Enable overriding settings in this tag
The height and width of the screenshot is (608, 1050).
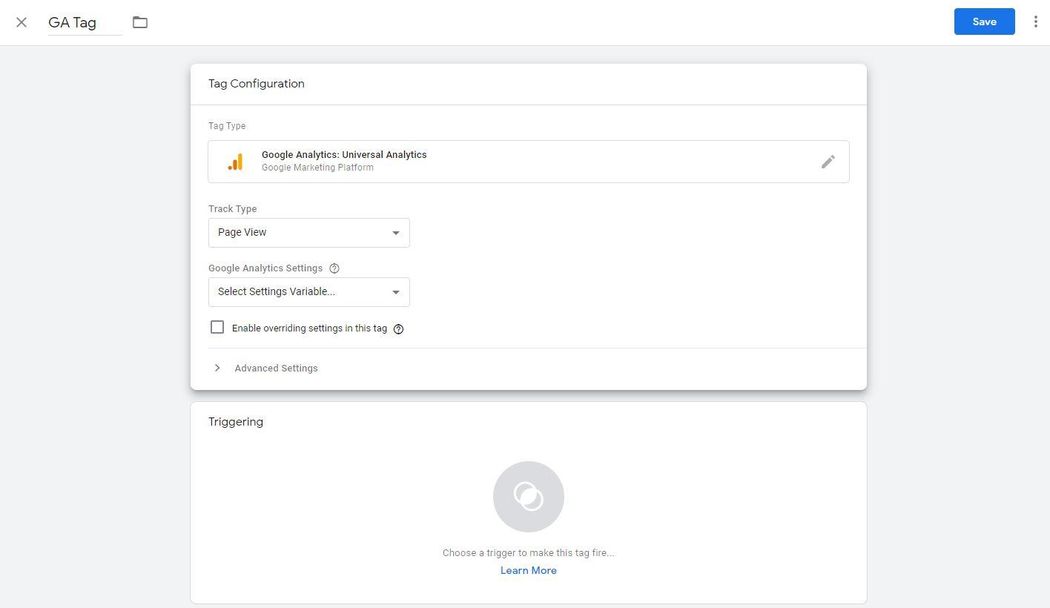[217, 328]
